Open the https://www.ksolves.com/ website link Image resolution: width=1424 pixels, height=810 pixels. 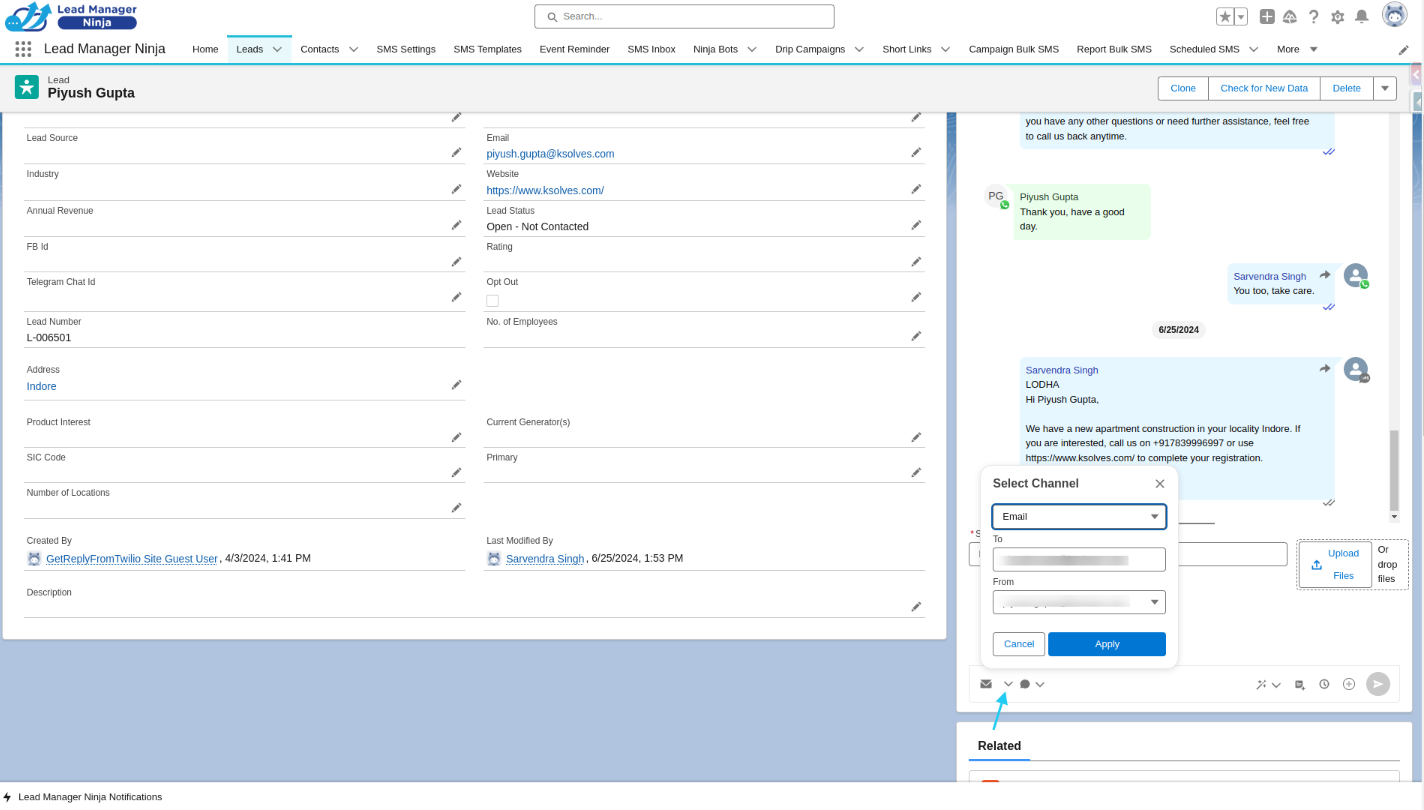(545, 190)
